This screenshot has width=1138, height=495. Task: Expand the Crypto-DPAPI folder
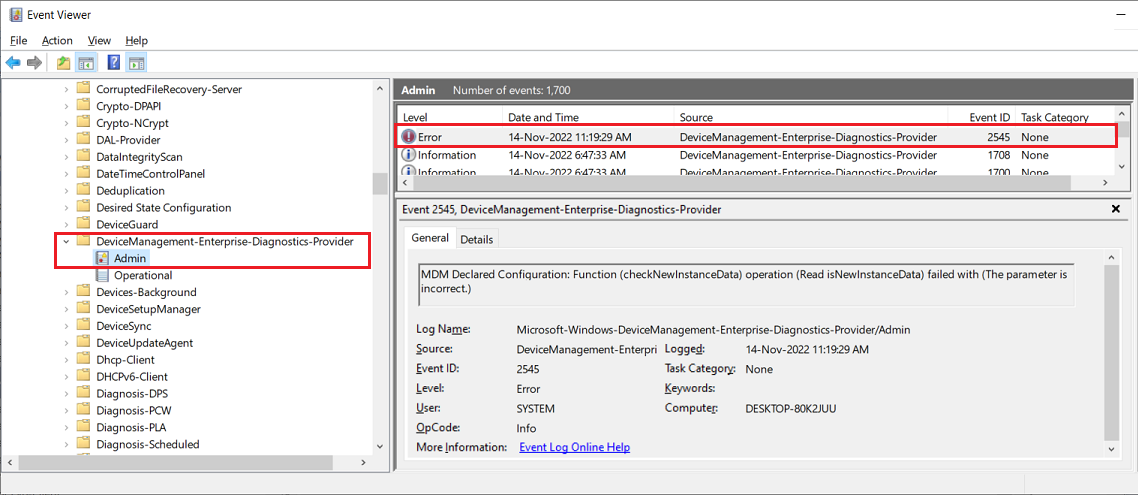click(67, 106)
